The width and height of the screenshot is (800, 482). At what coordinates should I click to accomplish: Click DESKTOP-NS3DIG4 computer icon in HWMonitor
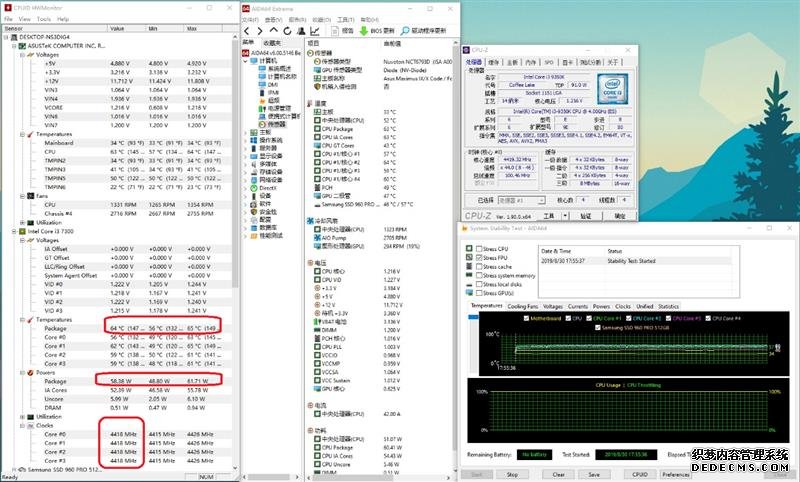[13, 37]
